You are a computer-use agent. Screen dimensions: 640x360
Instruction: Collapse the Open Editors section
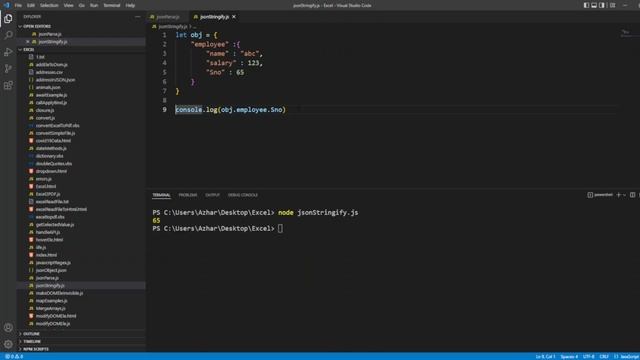[37, 26]
